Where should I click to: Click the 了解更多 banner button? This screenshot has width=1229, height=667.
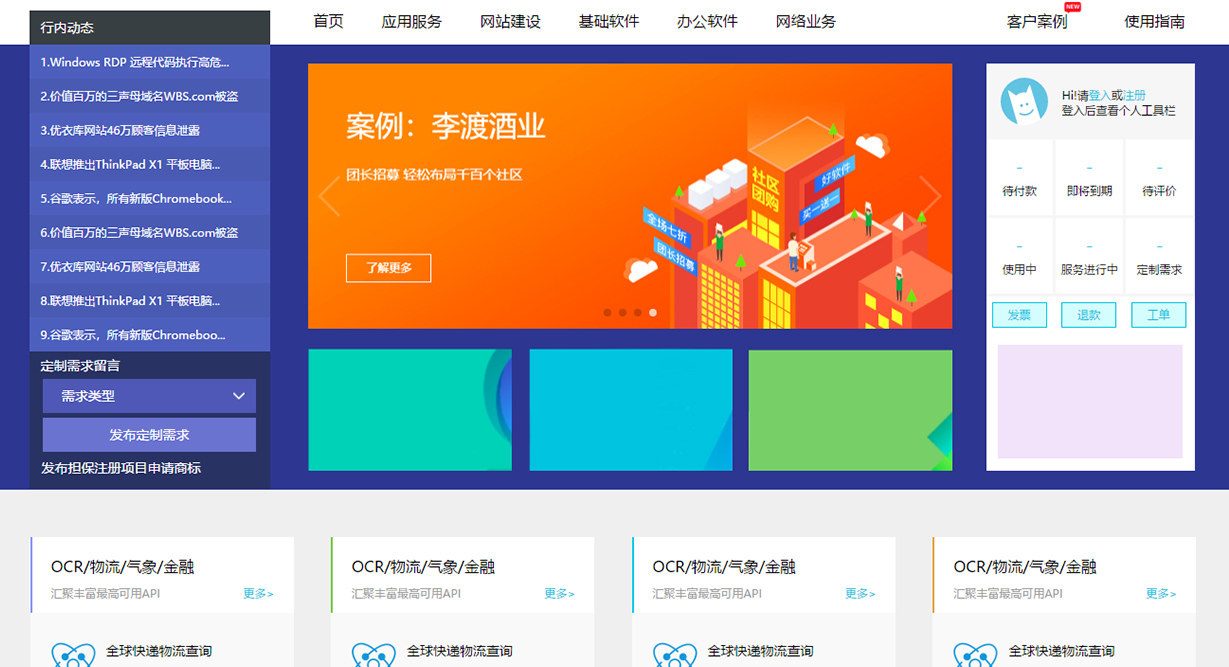(388, 268)
